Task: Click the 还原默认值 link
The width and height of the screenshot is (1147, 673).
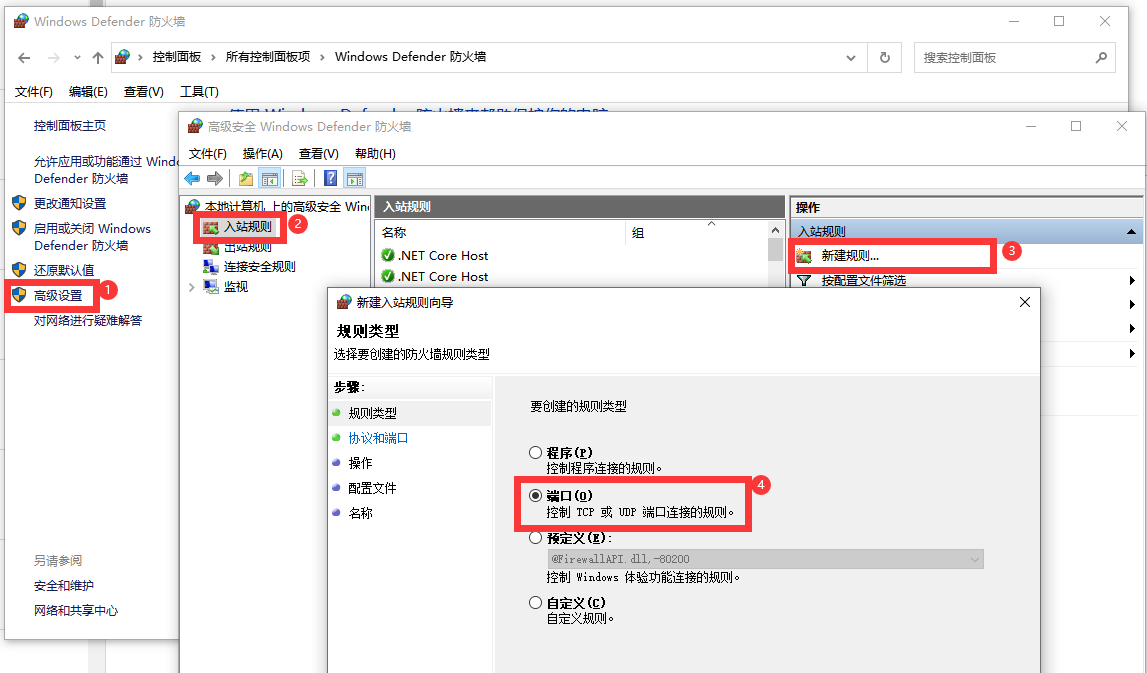Action: 64,270
